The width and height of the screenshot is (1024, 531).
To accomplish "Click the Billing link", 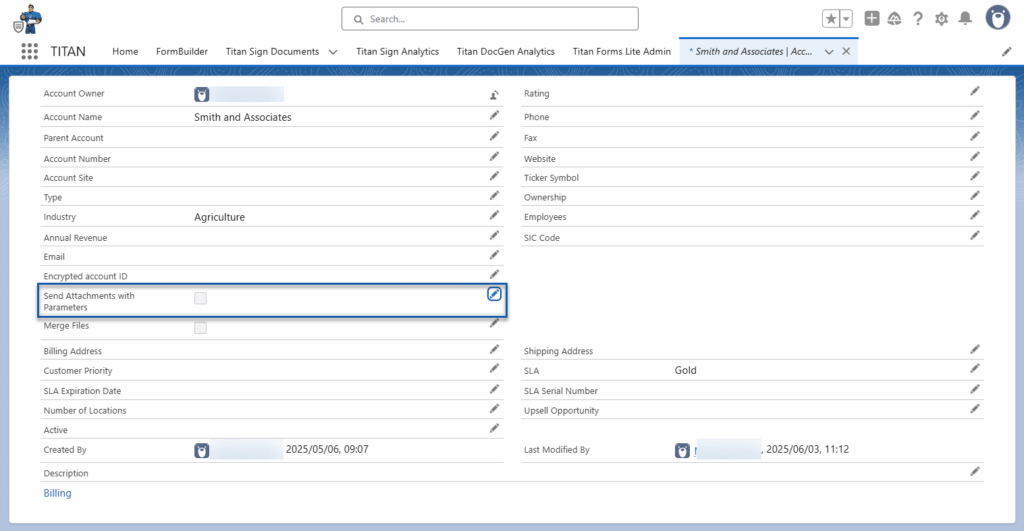I will point(57,493).
